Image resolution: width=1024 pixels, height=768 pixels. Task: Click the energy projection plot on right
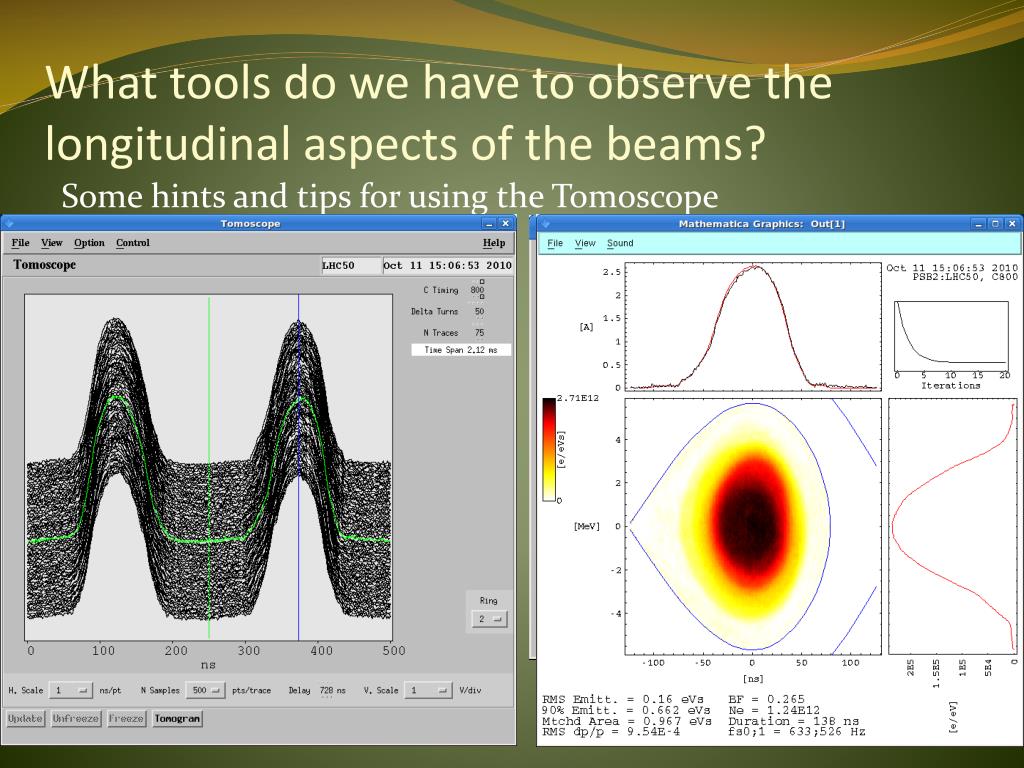pyautogui.click(x=953, y=526)
